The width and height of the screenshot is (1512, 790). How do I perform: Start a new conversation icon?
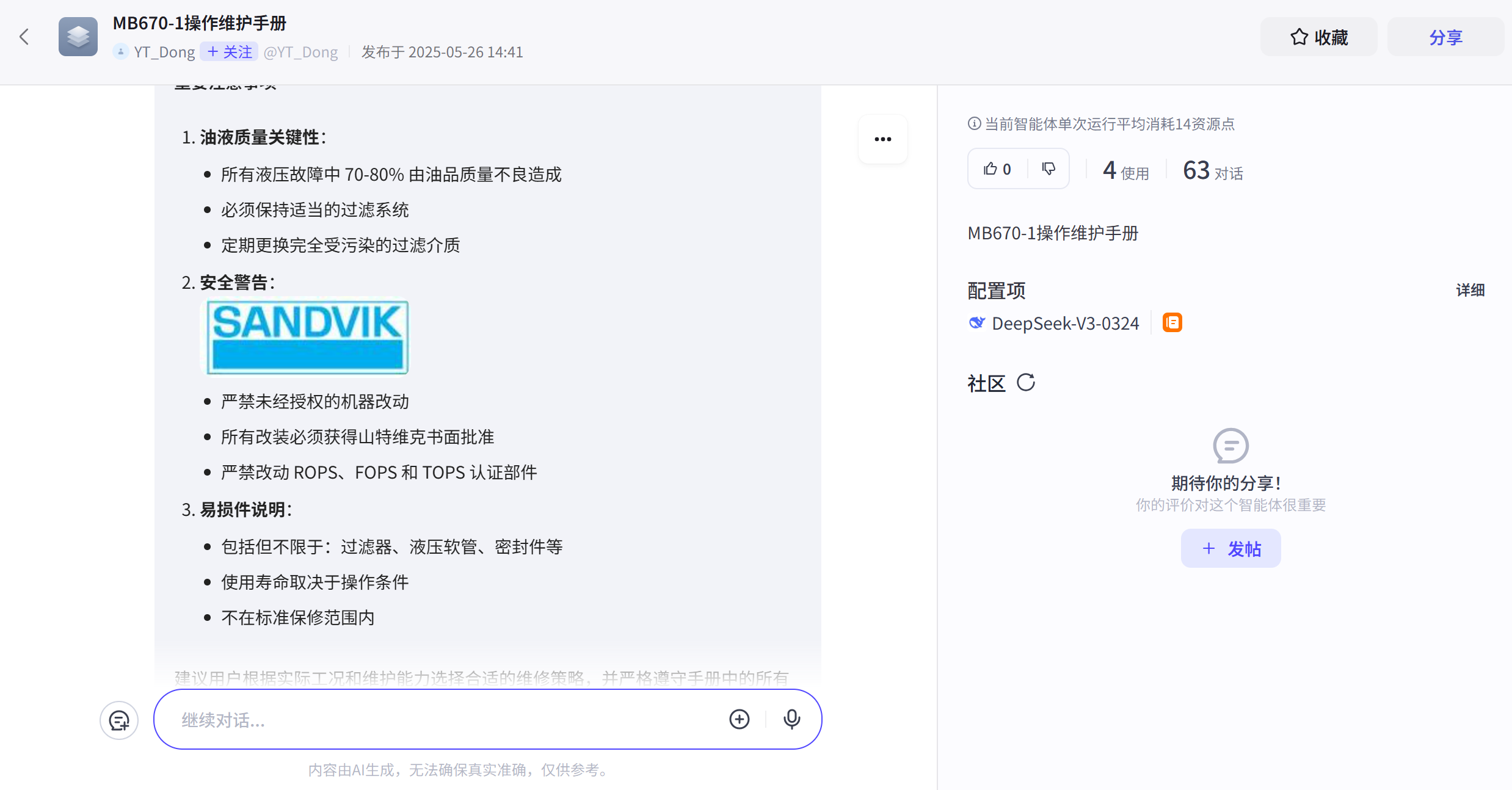click(119, 720)
